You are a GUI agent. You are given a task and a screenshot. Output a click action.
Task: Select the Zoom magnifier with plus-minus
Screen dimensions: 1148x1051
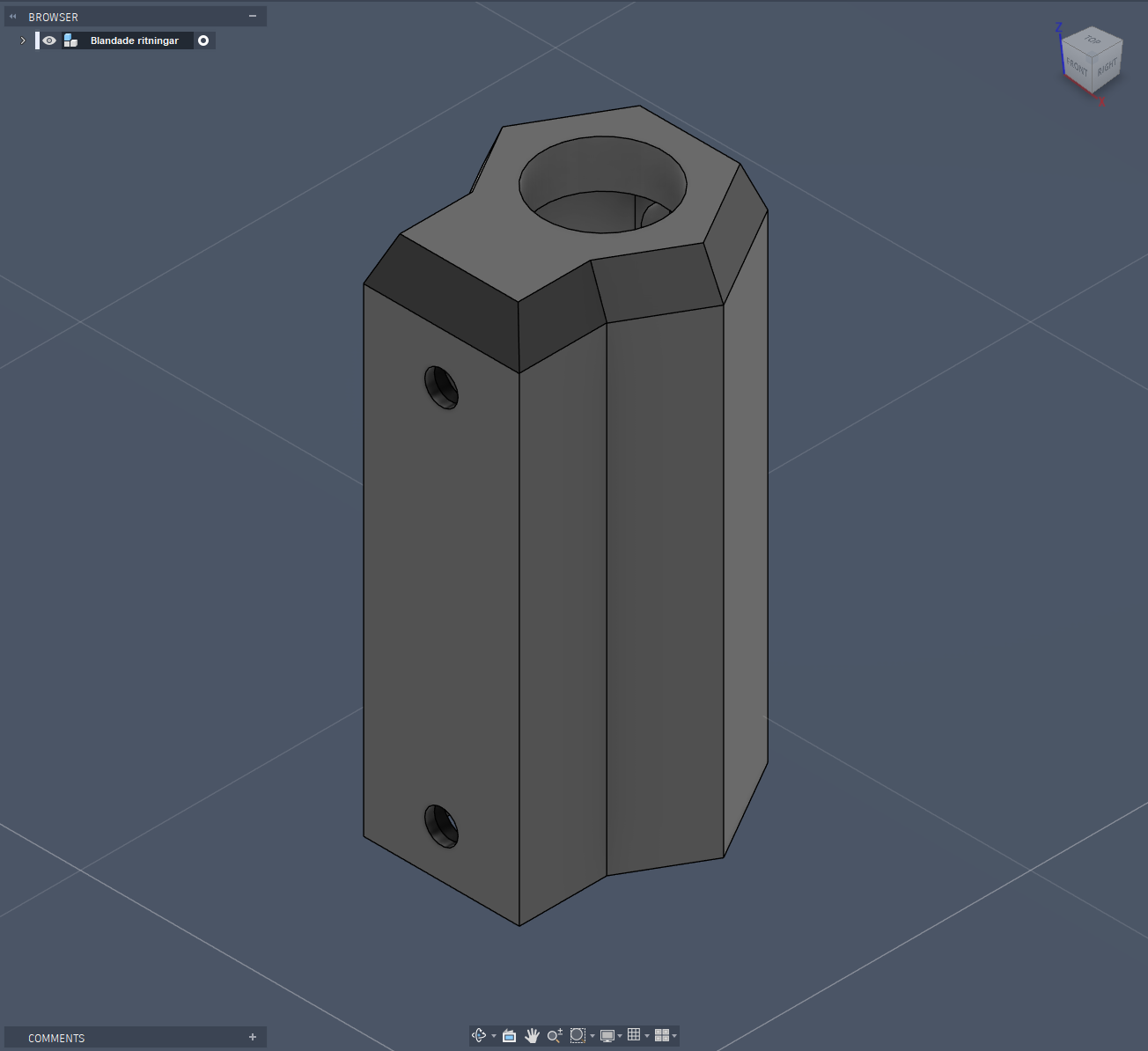(x=555, y=1035)
